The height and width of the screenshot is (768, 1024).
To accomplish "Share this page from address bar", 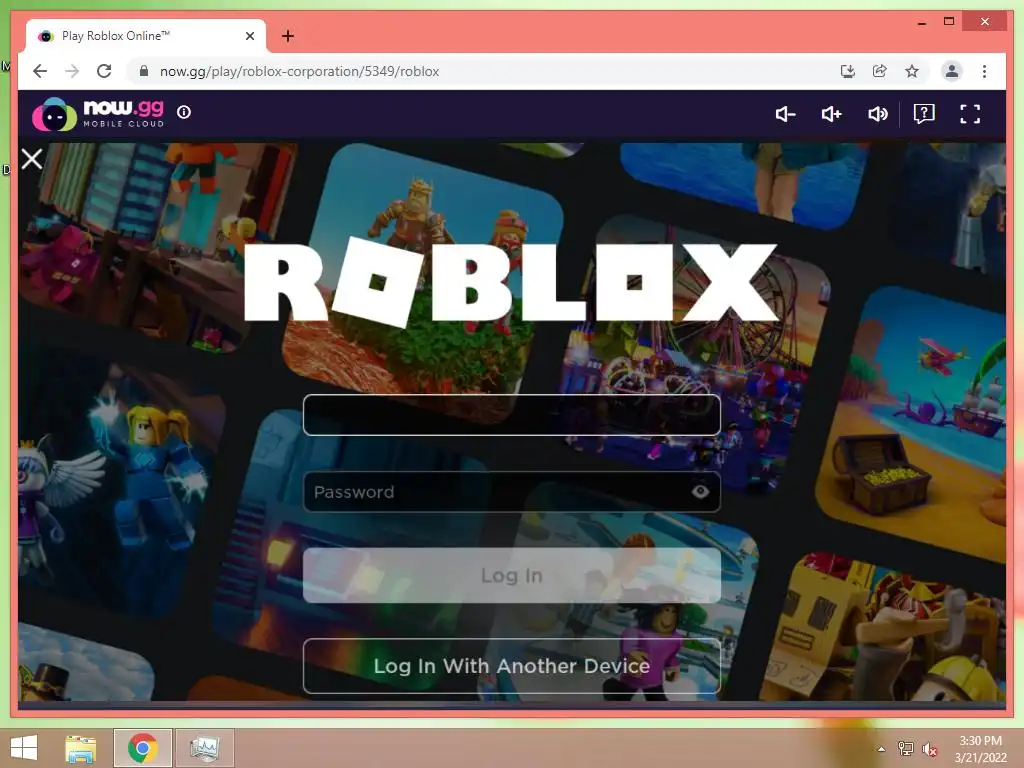I will [x=880, y=71].
